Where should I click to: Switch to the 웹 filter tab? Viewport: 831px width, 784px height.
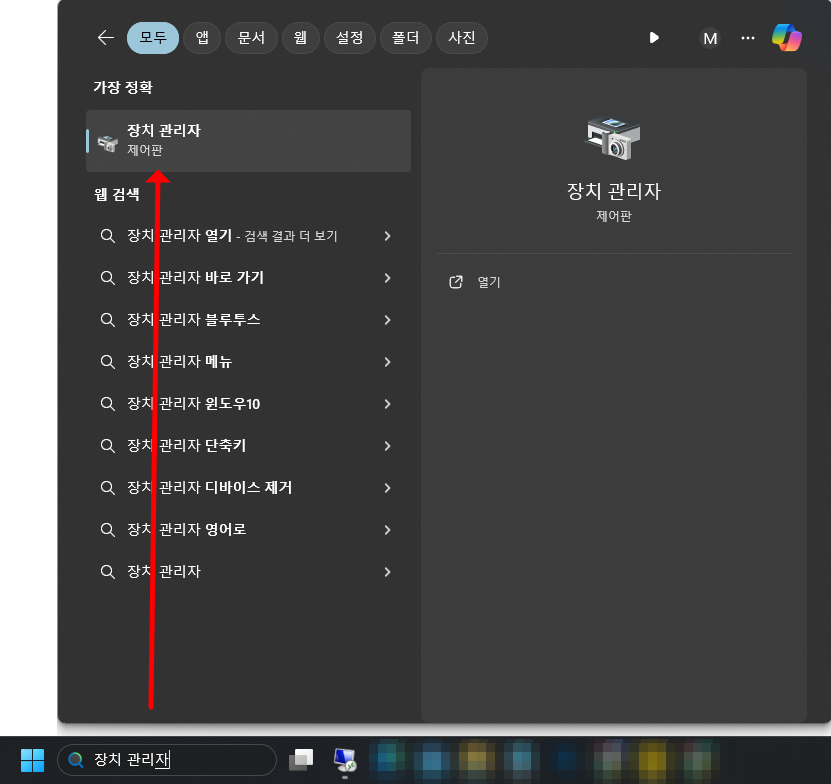[300, 37]
